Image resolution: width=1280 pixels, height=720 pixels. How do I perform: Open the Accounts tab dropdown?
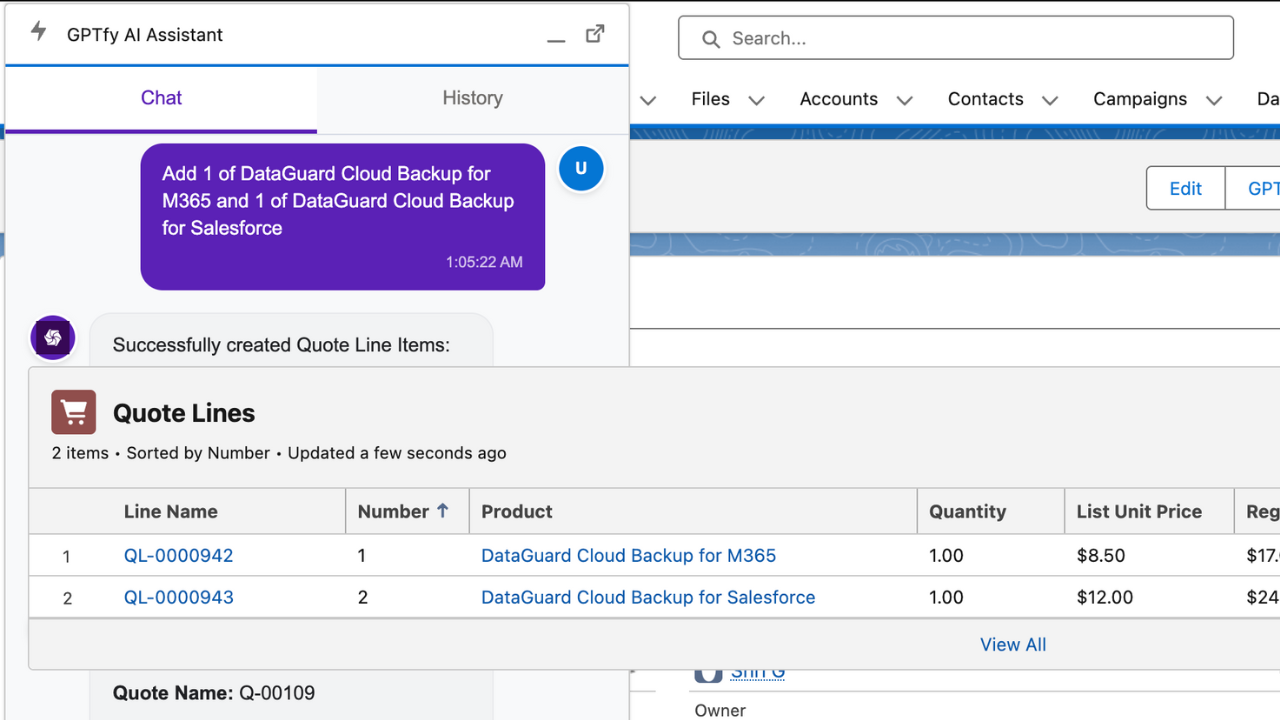click(x=905, y=99)
